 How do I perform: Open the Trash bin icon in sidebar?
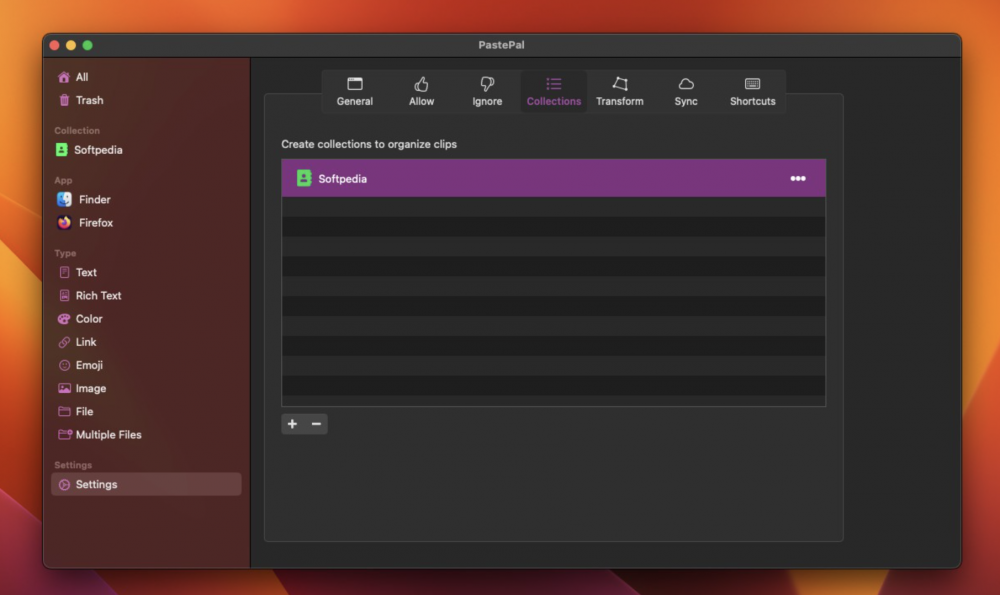tap(64, 100)
